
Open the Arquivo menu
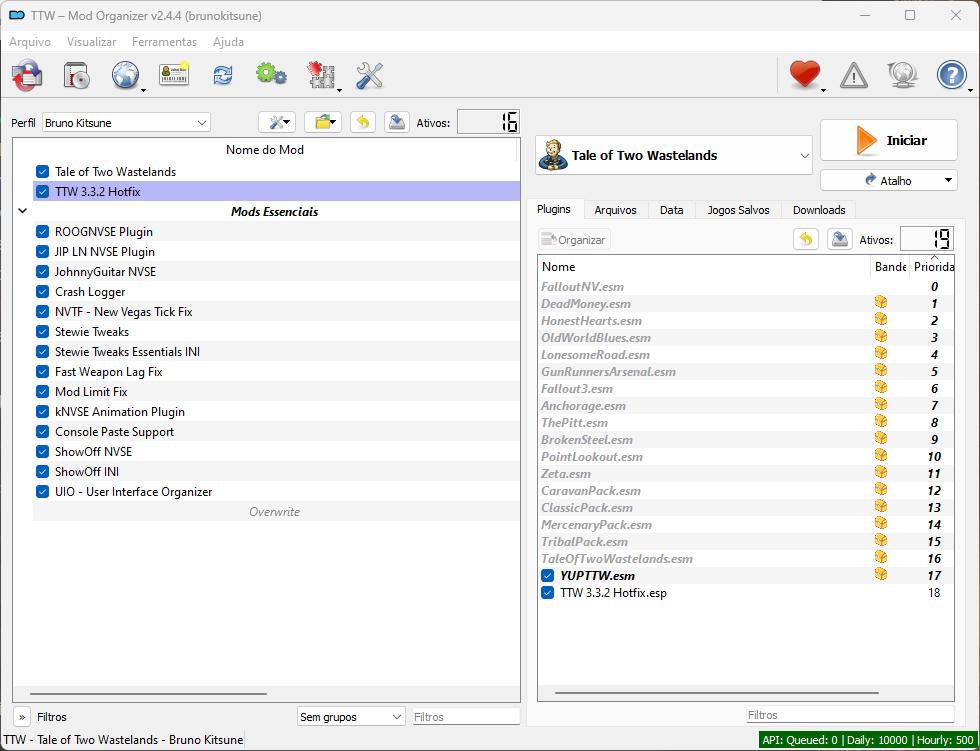(30, 42)
